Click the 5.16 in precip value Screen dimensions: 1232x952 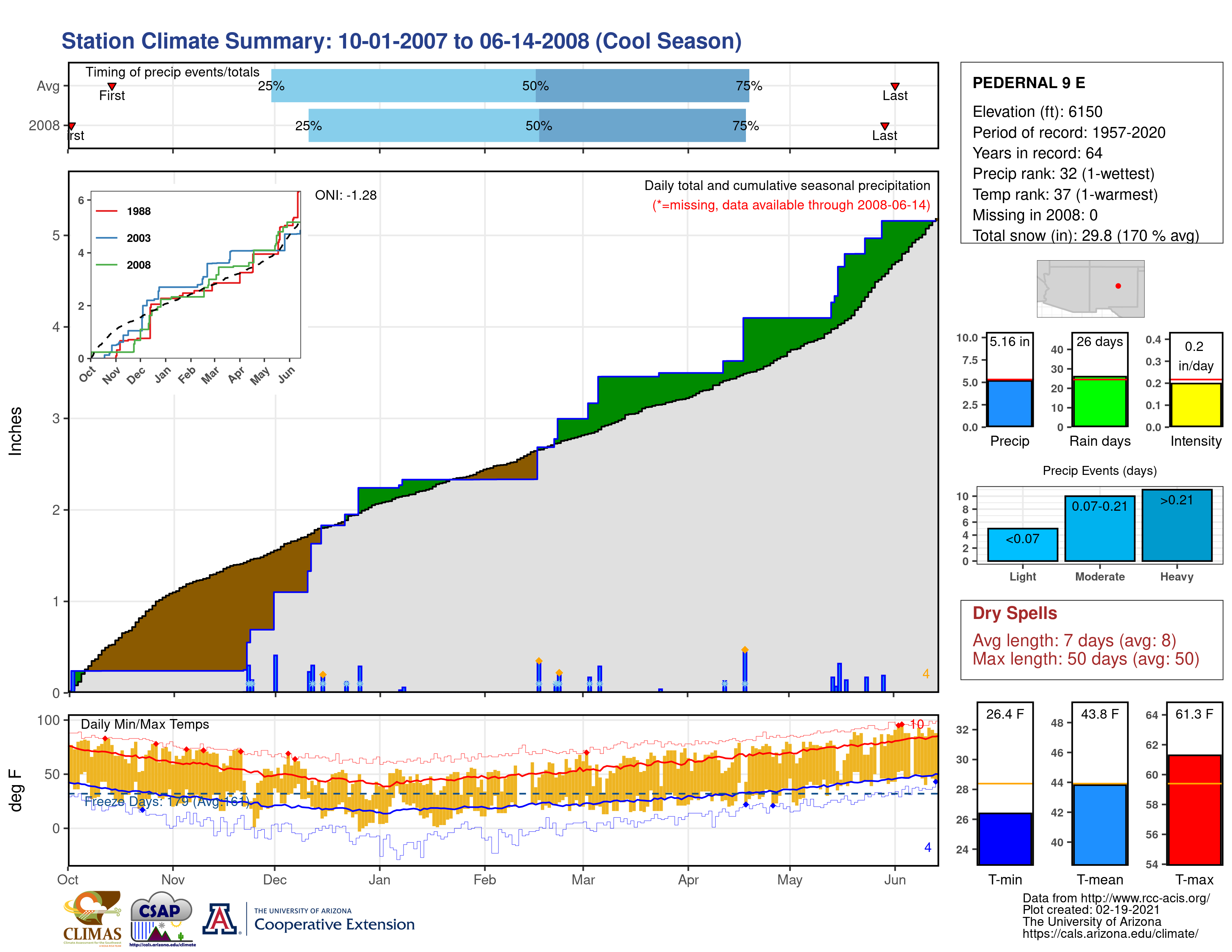tap(1010, 342)
